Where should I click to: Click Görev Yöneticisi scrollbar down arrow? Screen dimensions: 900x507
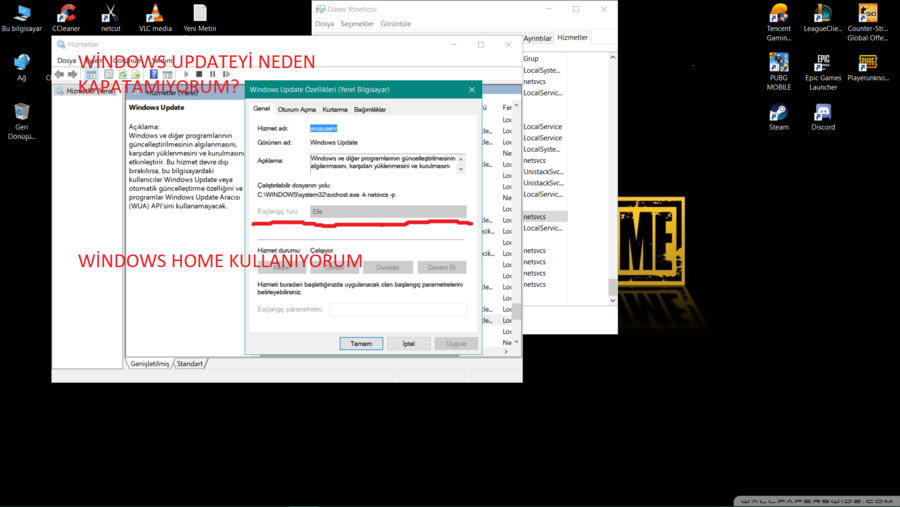click(x=612, y=300)
